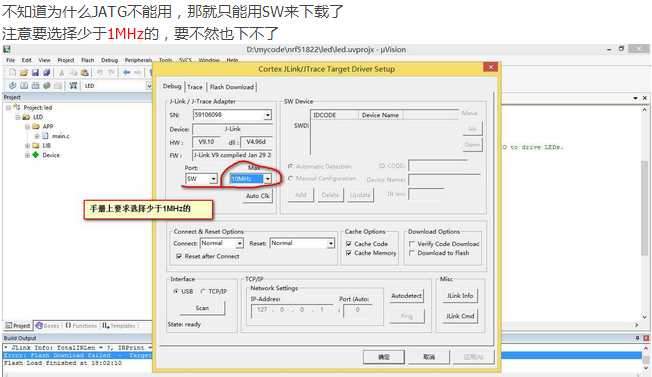Click the Save All toolbar icon
Viewport: 652px width, 377px height.
point(47,73)
